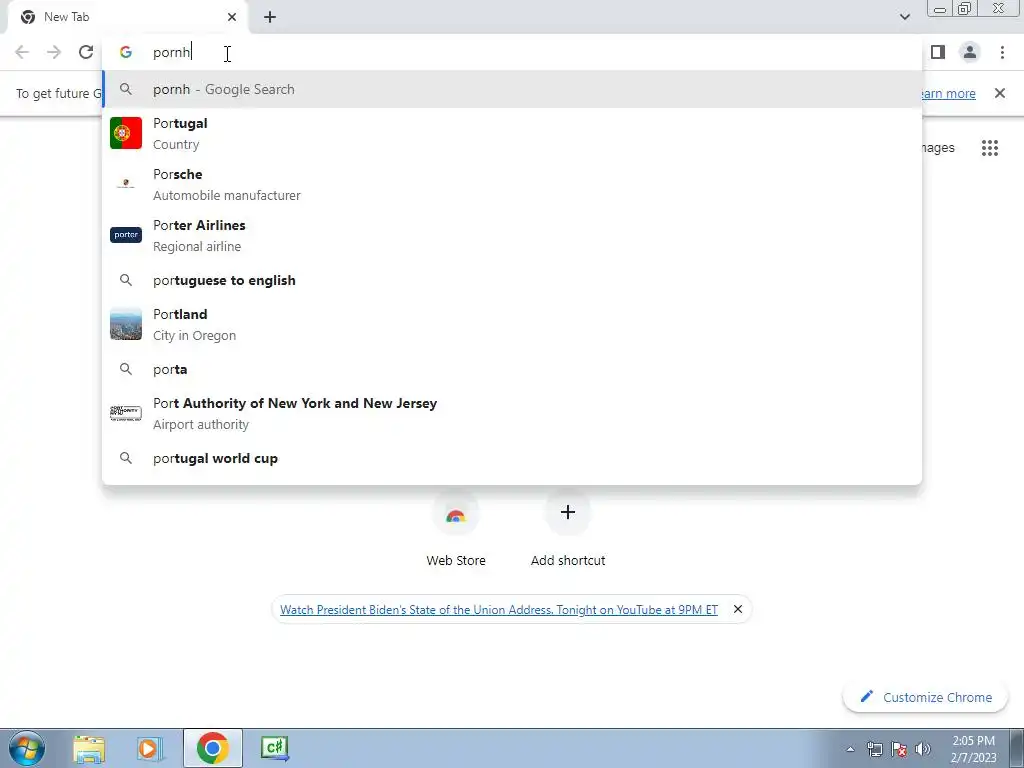
Task: Click the volume speaker tray icon
Action: (x=923, y=750)
